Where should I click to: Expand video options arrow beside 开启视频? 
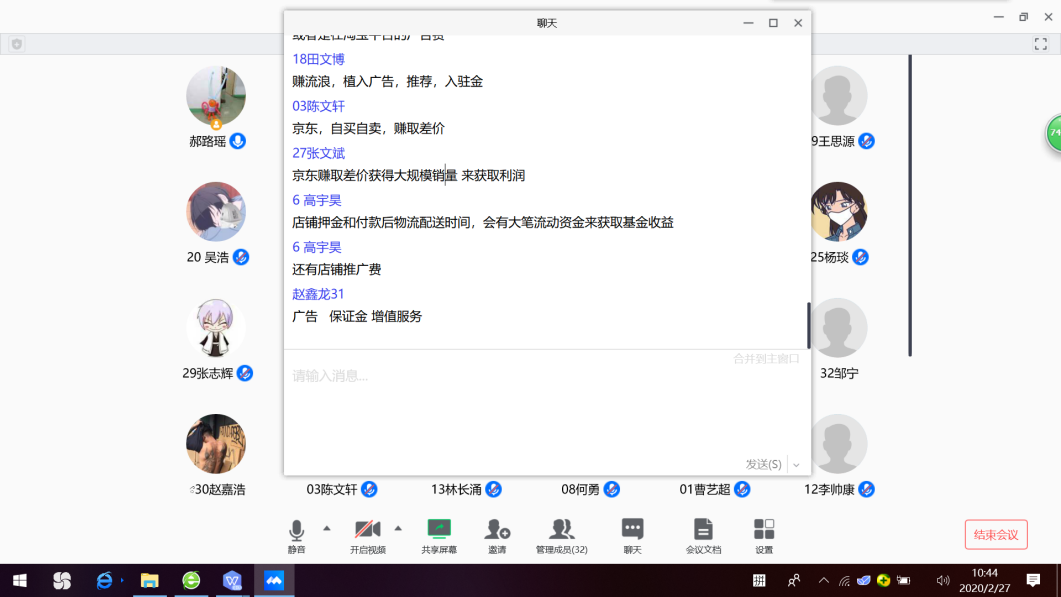click(398, 527)
